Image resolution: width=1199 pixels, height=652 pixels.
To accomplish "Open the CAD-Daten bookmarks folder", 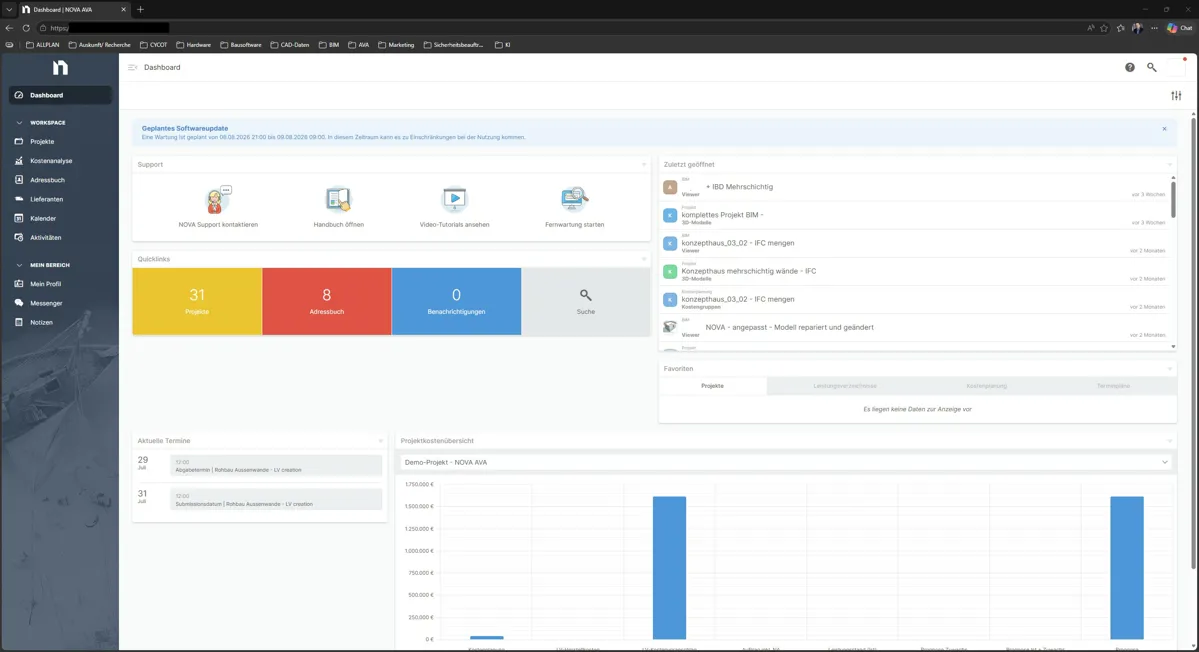I will pyautogui.click(x=290, y=45).
